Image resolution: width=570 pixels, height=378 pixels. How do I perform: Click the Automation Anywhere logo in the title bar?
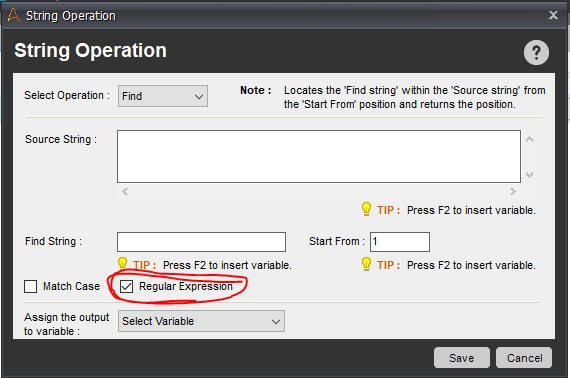14,16
